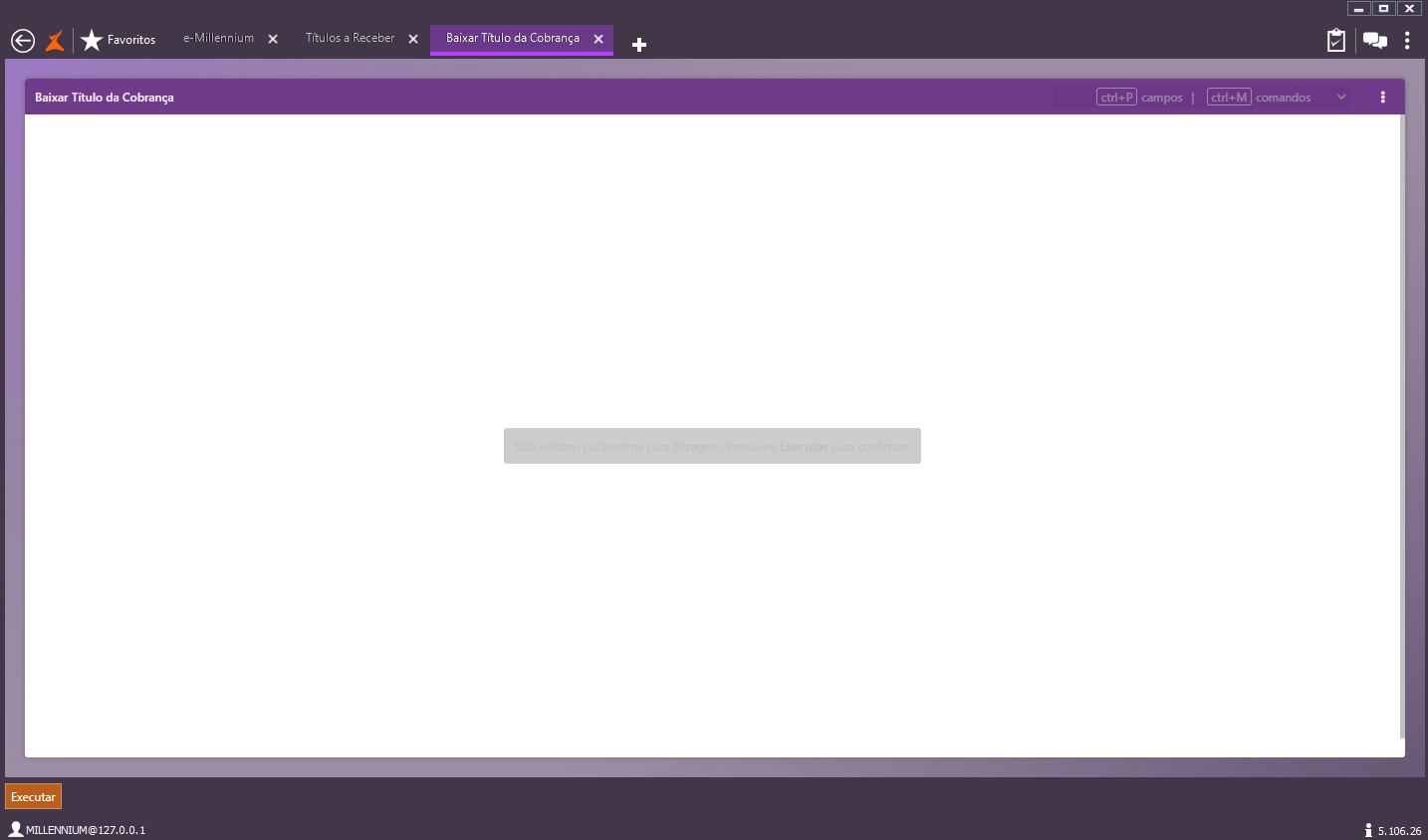Open the ctrl+M comandos list
This screenshot has width=1428, height=840.
click(1259, 98)
